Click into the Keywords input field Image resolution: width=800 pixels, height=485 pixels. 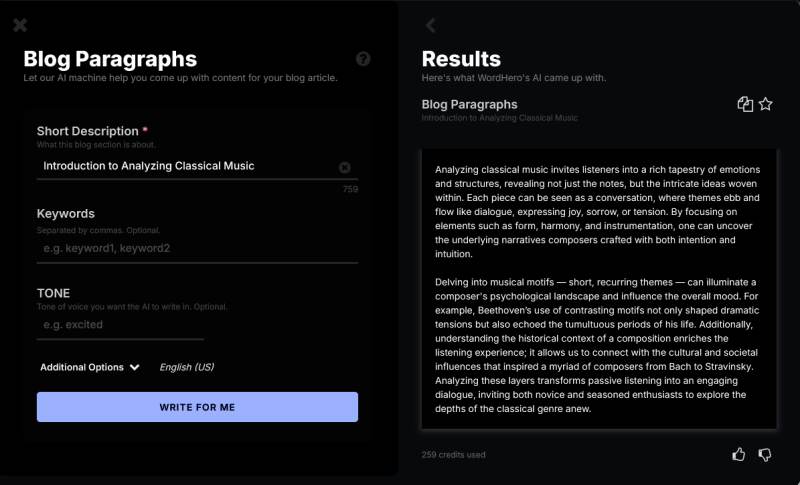[x=197, y=248]
